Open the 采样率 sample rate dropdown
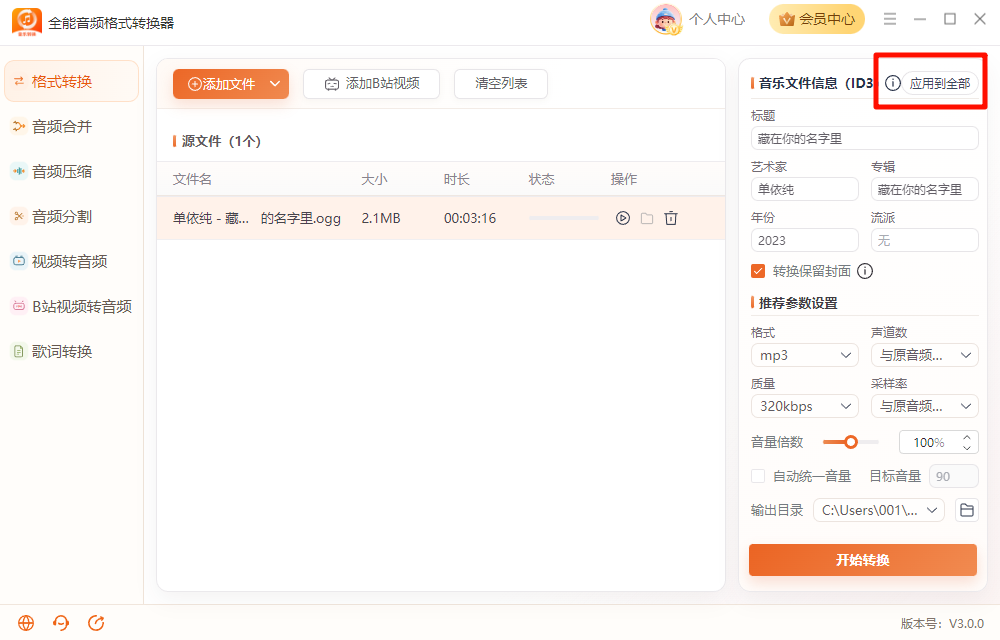 [x=924, y=406]
